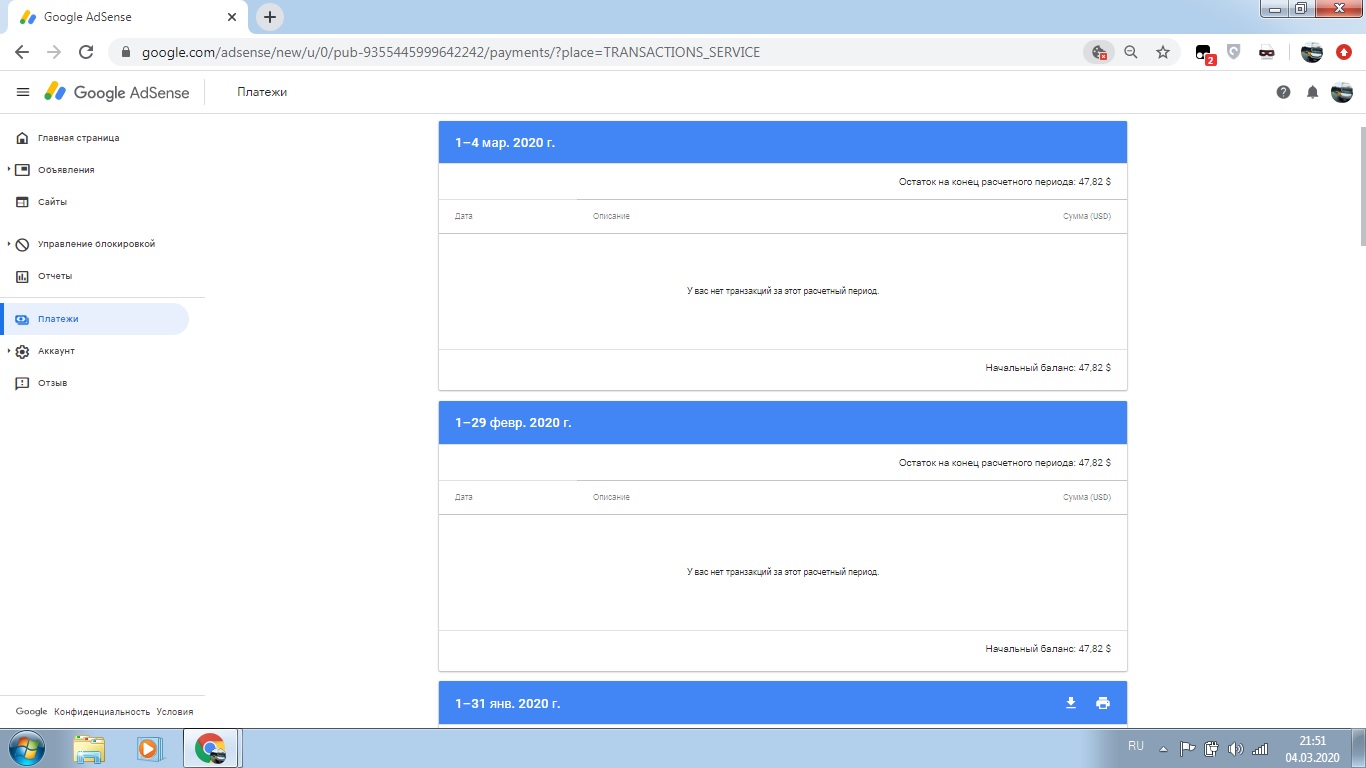Click the Chrome taskbar icon
Screen dimensions: 1366x768
[210, 748]
